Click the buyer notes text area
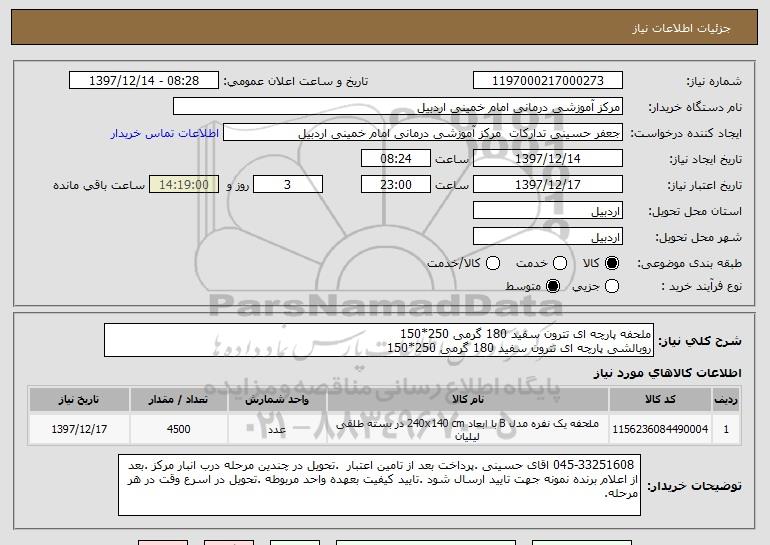The height and width of the screenshot is (545, 770). tap(380, 485)
